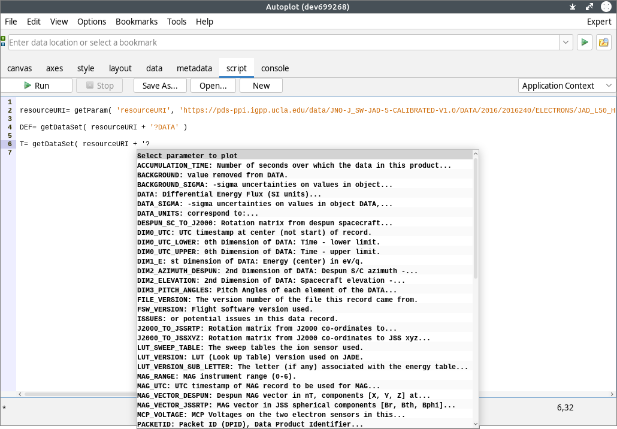This screenshot has width=617, height=429.
Task: Choose DIM0_UTC_UPPER parameter
Action: (x=305, y=251)
